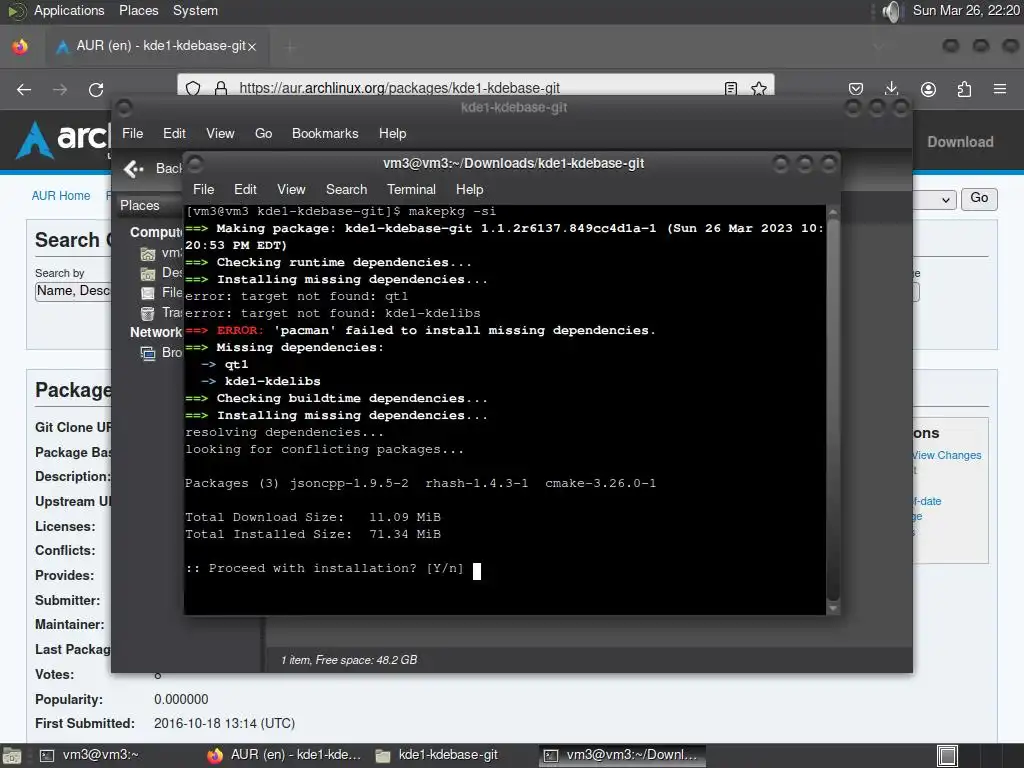Click the Firefox forward arrow button
Viewport: 1024px width, 768px height.
pos(60,89)
